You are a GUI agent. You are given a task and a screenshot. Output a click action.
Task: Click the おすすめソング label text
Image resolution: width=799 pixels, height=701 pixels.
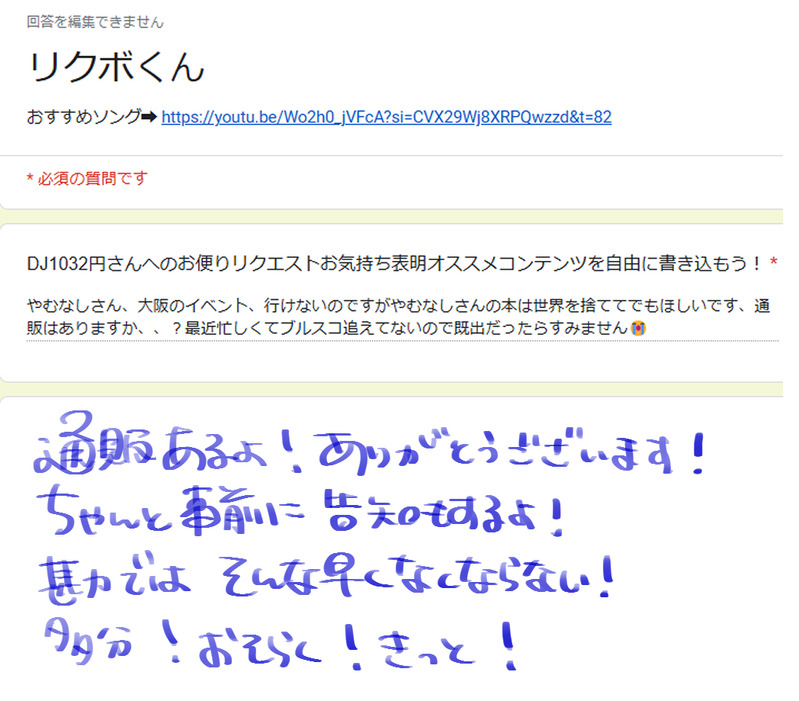pyautogui.click(x=84, y=117)
